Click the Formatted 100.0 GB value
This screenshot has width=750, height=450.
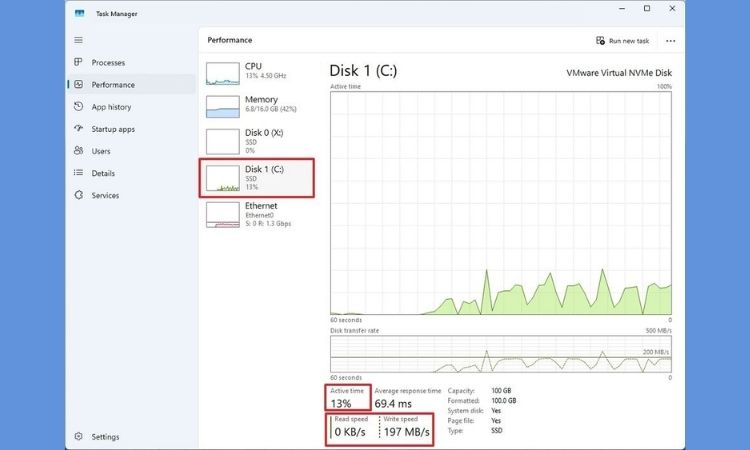pyautogui.click(x=504, y=401)
